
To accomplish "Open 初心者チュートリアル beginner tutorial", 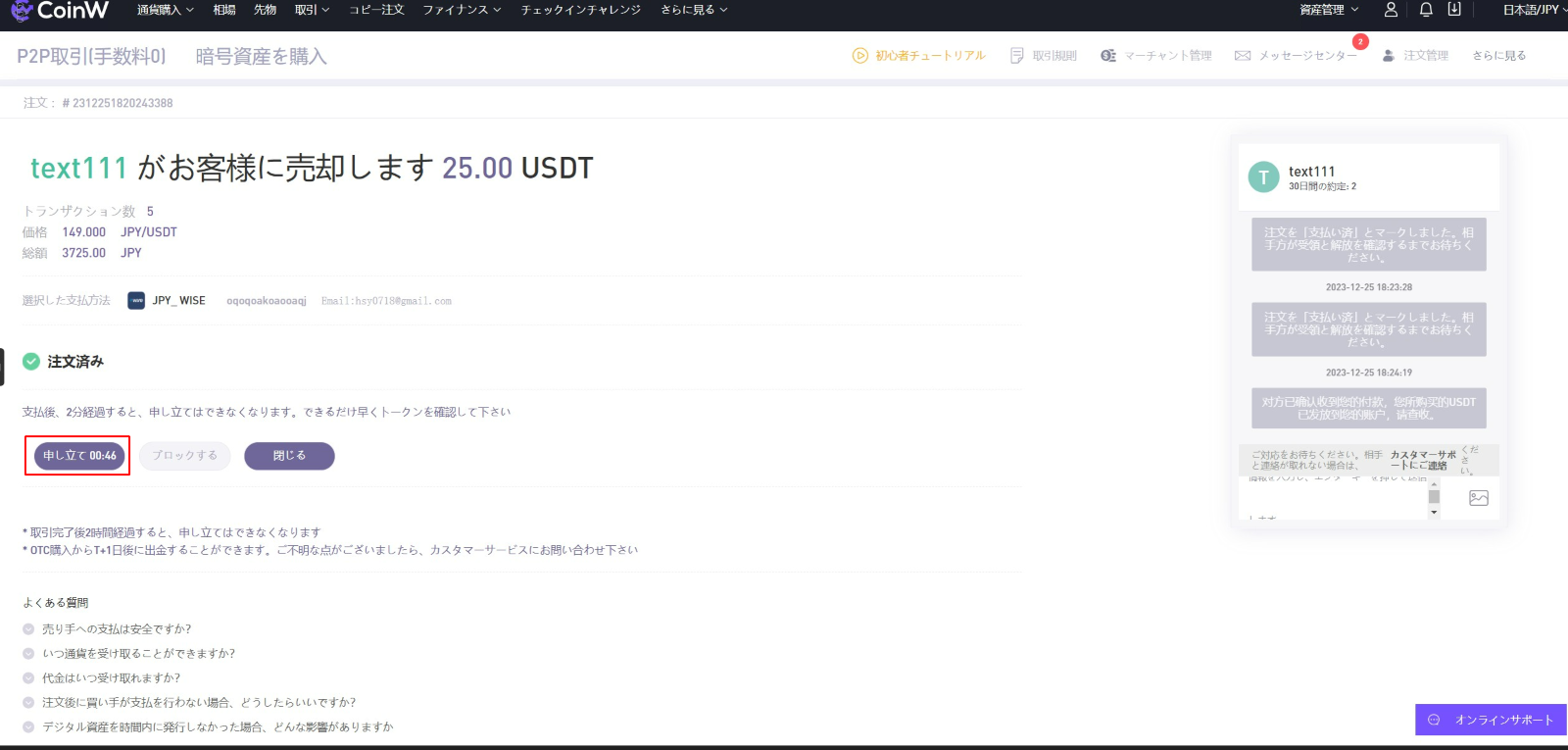I will pyautogui.click(x=919, y=56).
